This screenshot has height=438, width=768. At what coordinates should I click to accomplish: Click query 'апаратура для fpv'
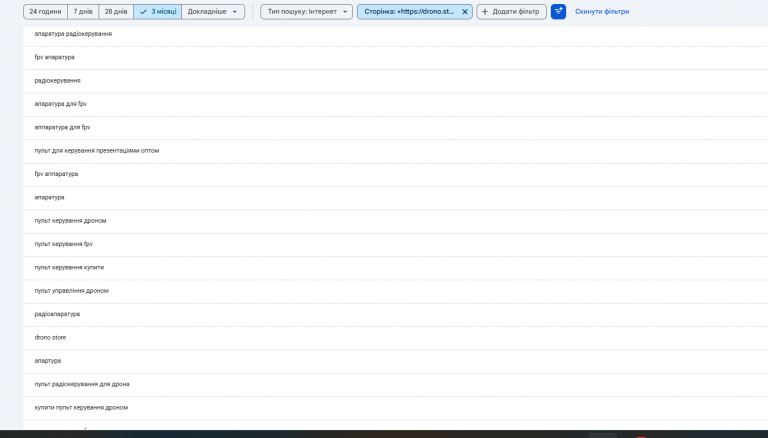point(60,104)
